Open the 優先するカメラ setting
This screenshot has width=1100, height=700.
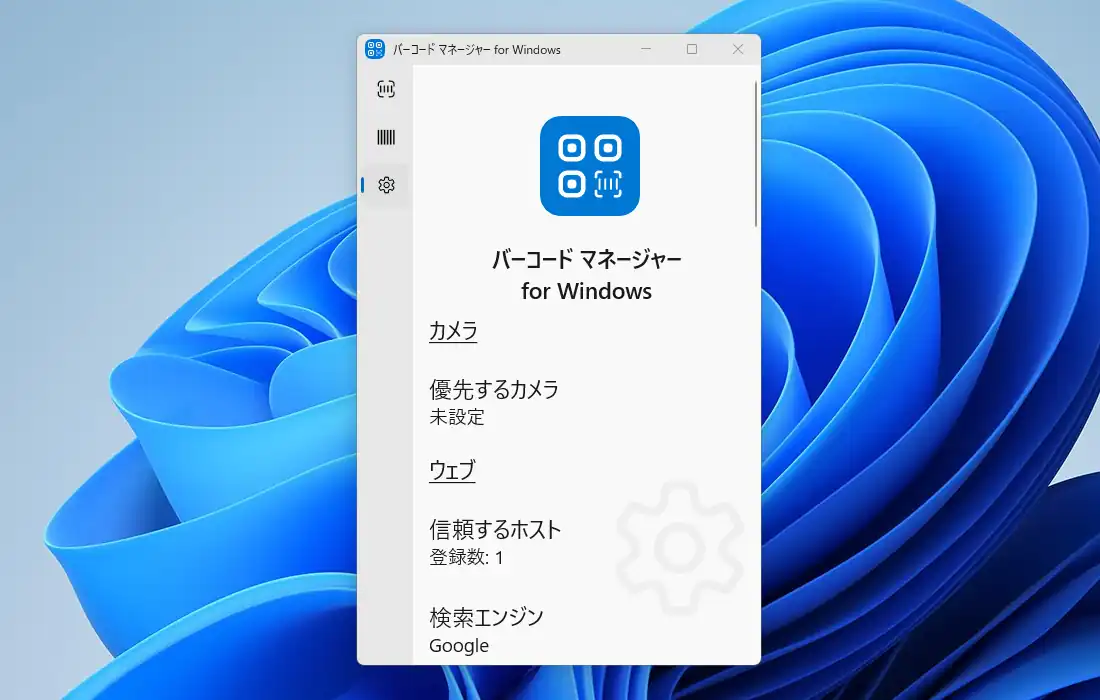pyautogui.click(x=493, y=389)
